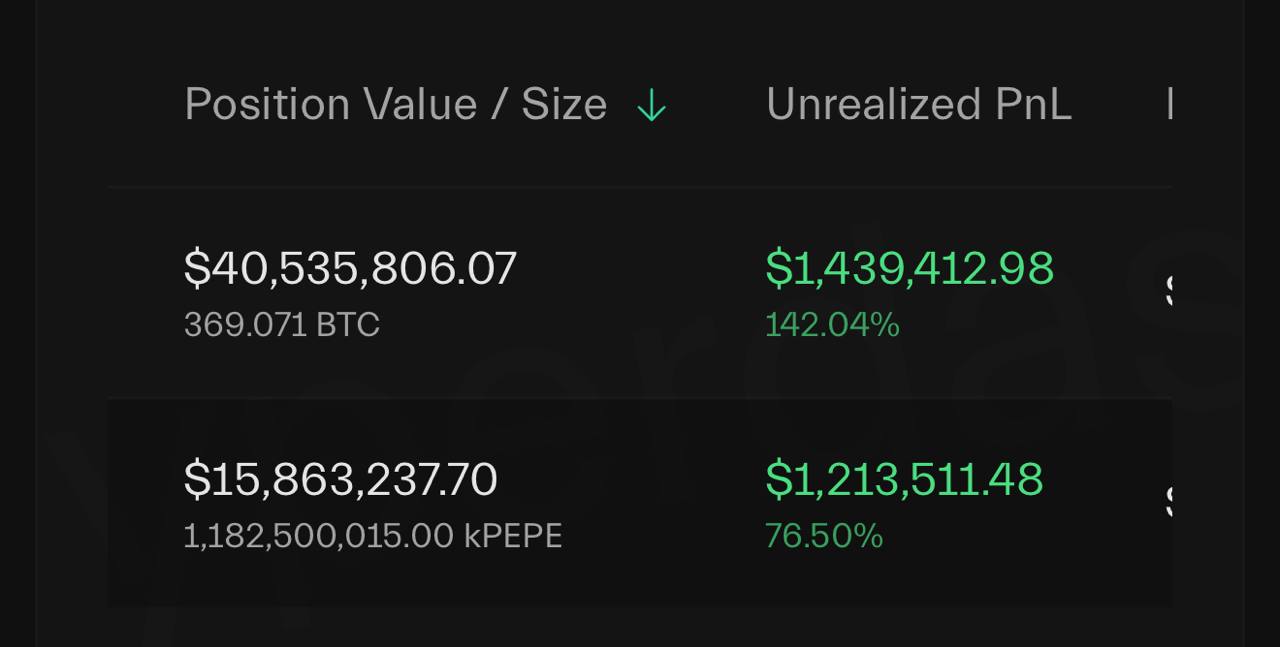The image size is (1280, 647).
Task: Click the 369.071 BTC size label
Action: pyautogui.click(x=282, y=325)
